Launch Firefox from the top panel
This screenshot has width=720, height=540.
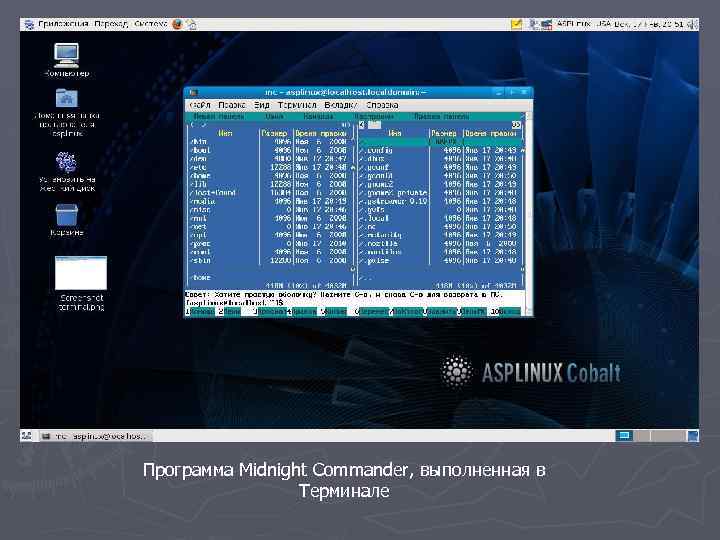coord(177,24)
